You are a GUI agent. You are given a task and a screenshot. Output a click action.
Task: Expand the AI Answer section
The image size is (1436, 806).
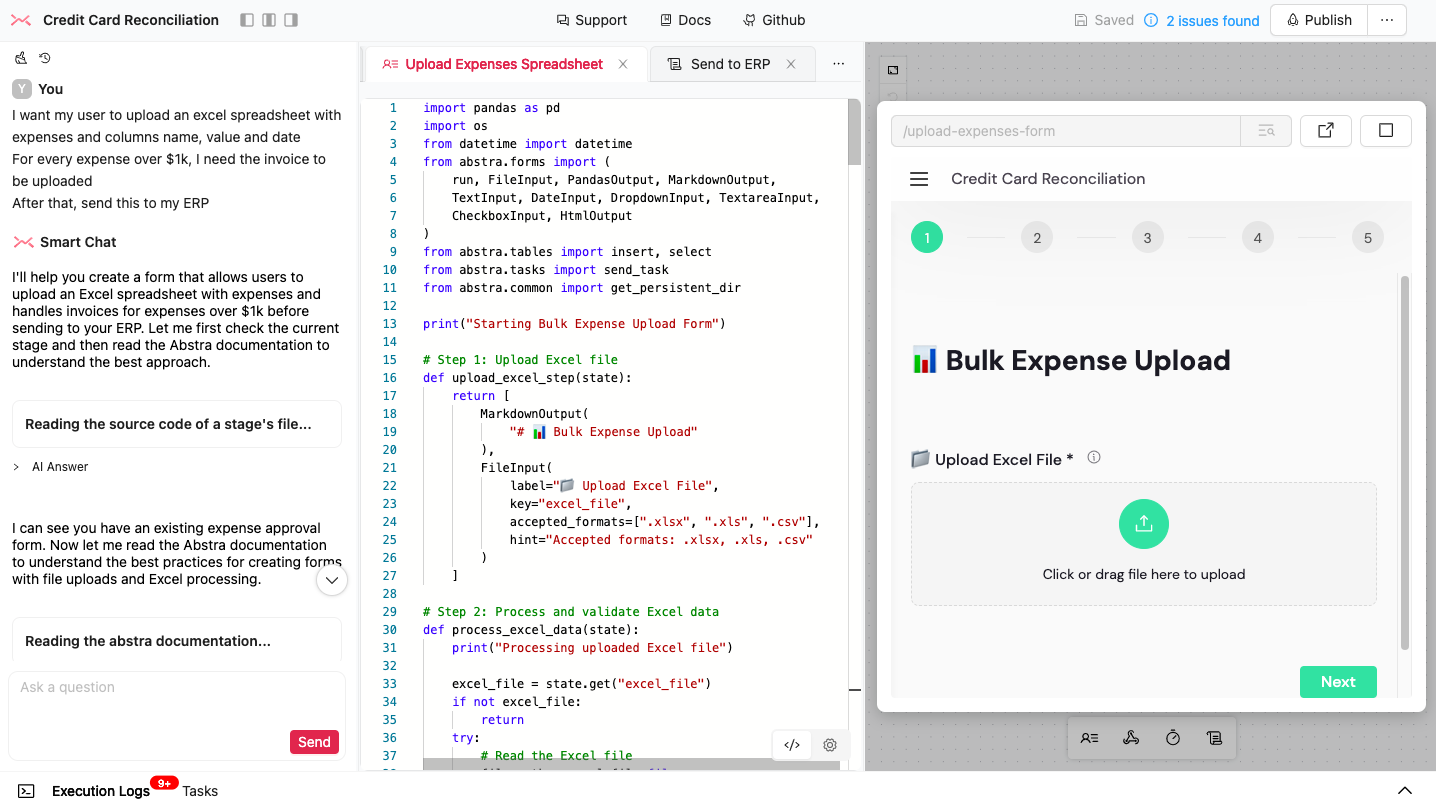tap(16, 467)
